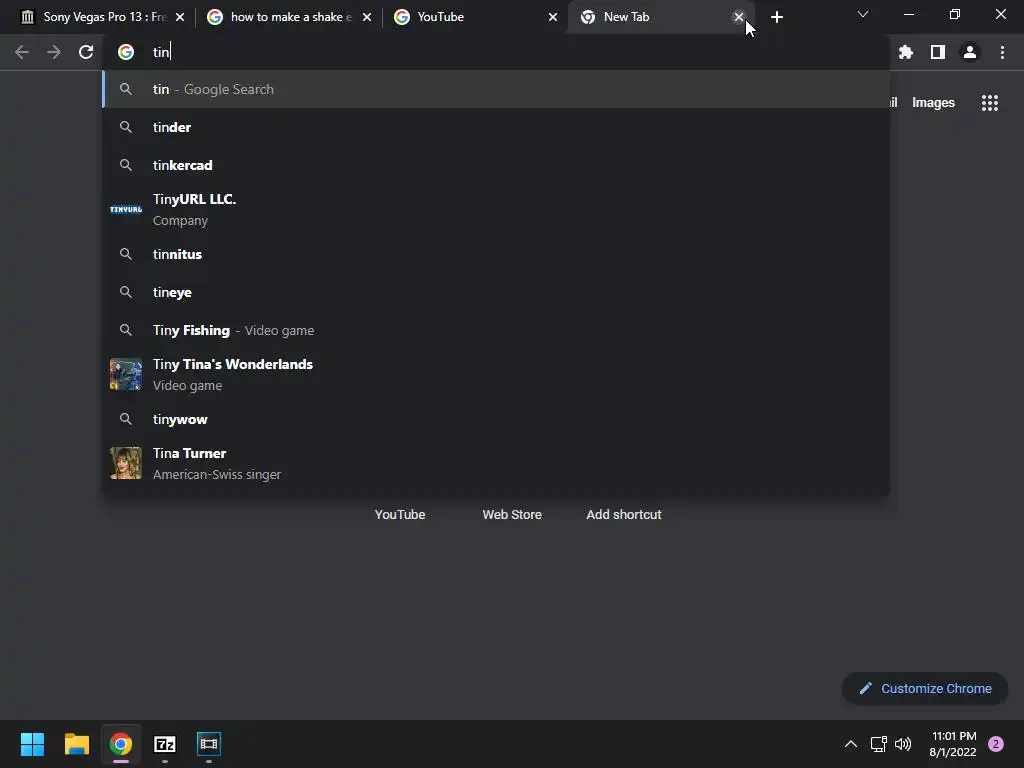Image resolution: width=1024 pixels, height=768 pixels.
Task: Go forward with the forward arrow
Action: click(54, 52)
